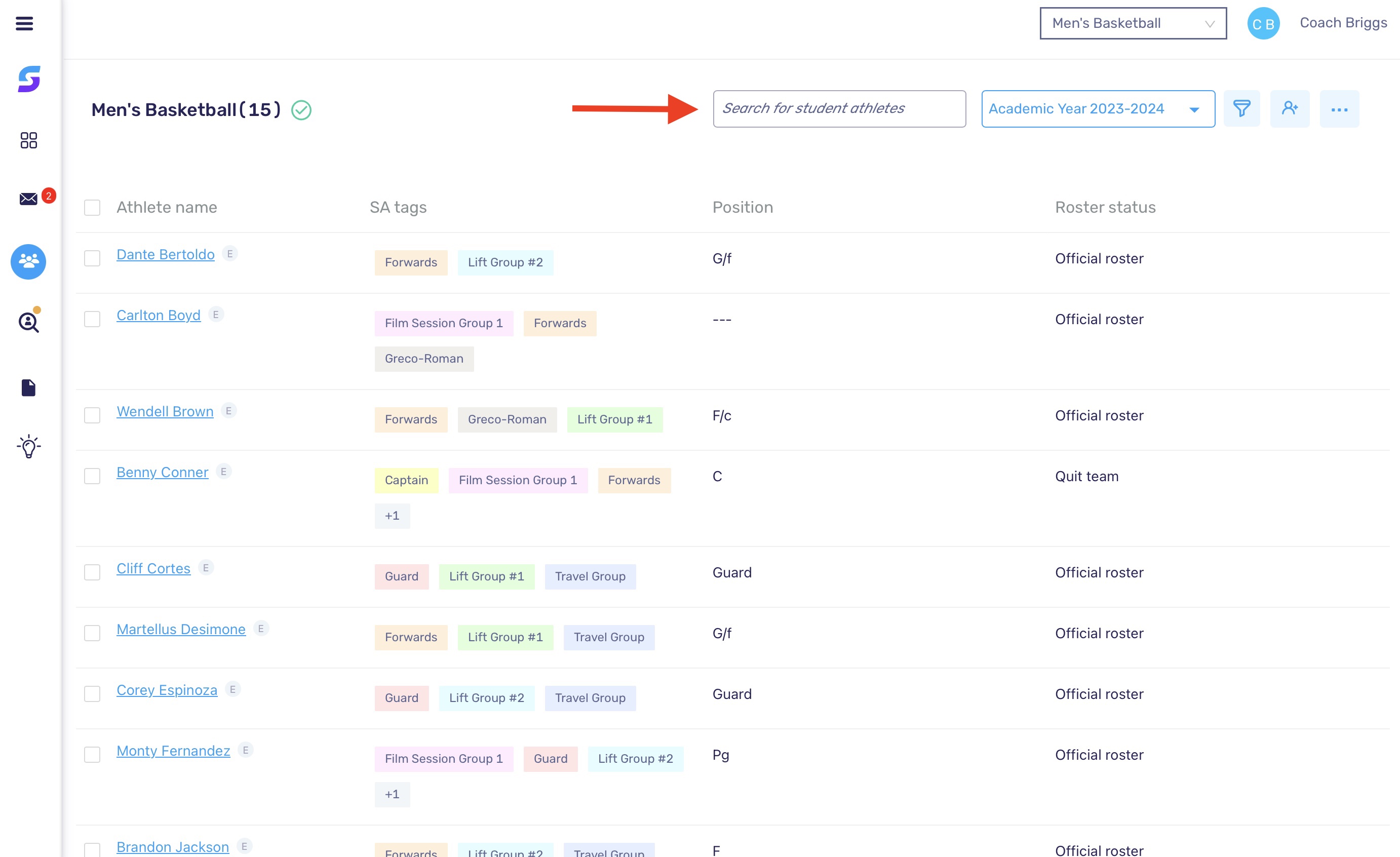Image resolution: width=1400 pixels, height=857 pixels.
Task: Open the filter roster panel
Action: click(1242, 108)
